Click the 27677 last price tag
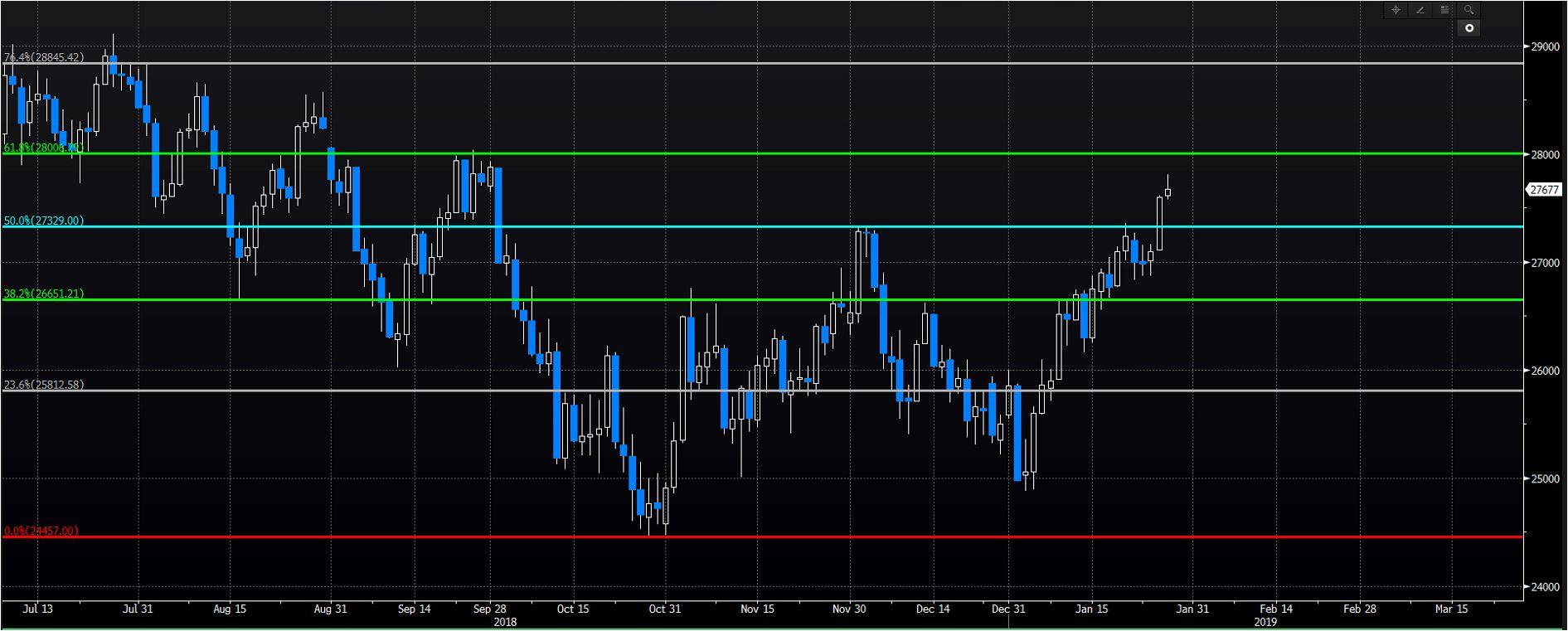The height and width of the screenshot is (631, 1568). click(x=1544, y=190)
